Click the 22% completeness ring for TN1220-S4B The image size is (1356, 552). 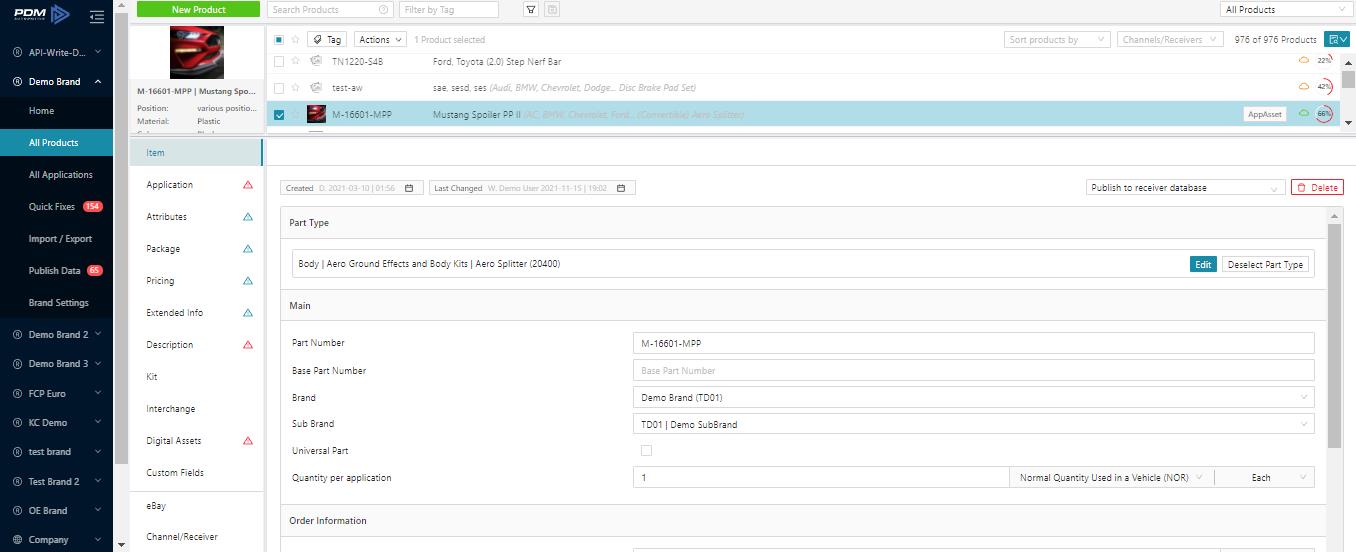[1324, 60]
